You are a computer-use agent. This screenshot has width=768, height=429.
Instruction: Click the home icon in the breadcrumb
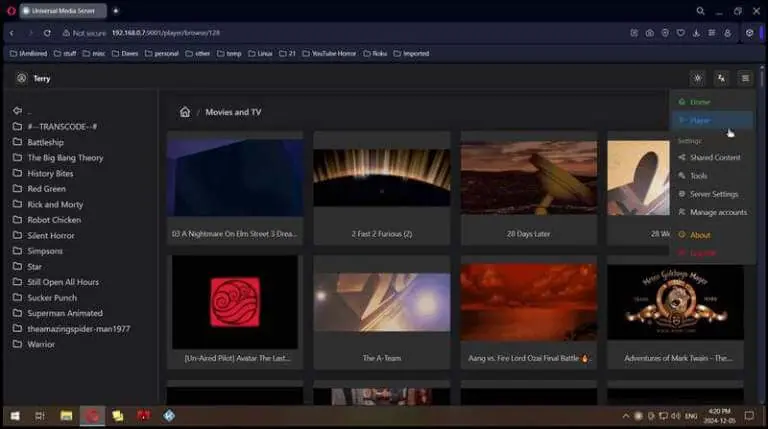click(x=185, y=112)
